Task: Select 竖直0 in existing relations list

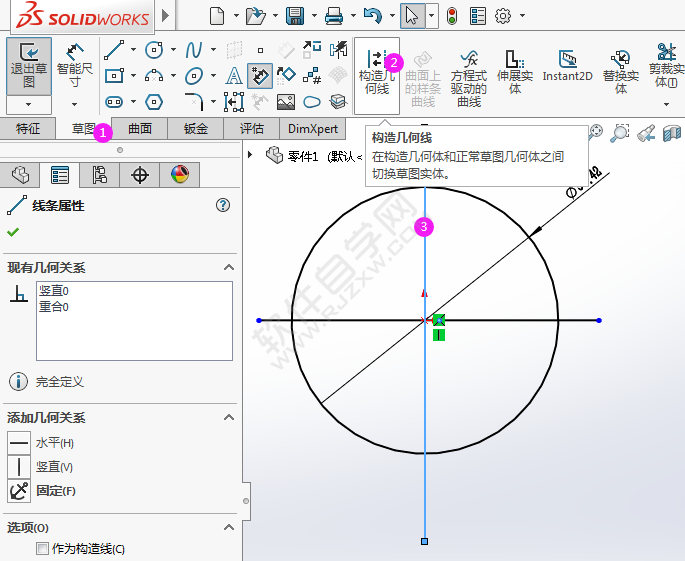Action: click(x=54, y=291)
